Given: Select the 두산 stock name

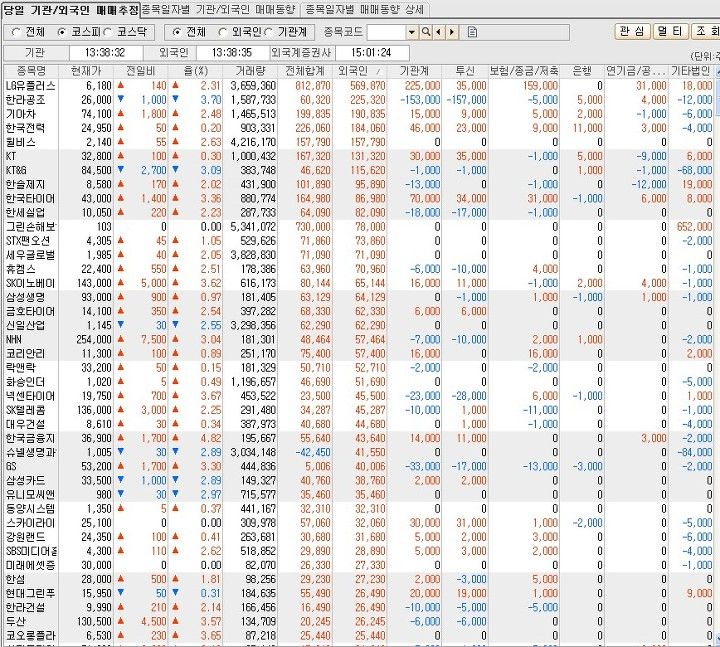Looking at the screenshot, I should click(x=15, y=622).
